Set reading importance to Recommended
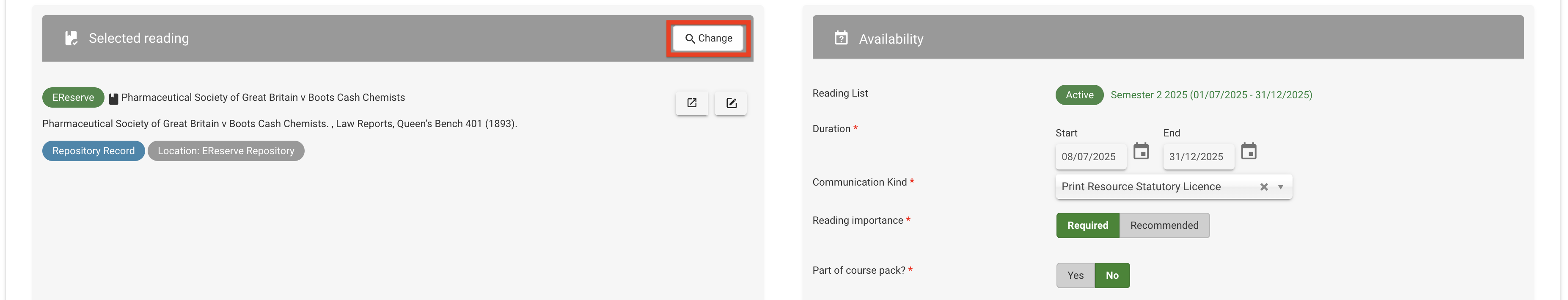 tap(1164, 225)
